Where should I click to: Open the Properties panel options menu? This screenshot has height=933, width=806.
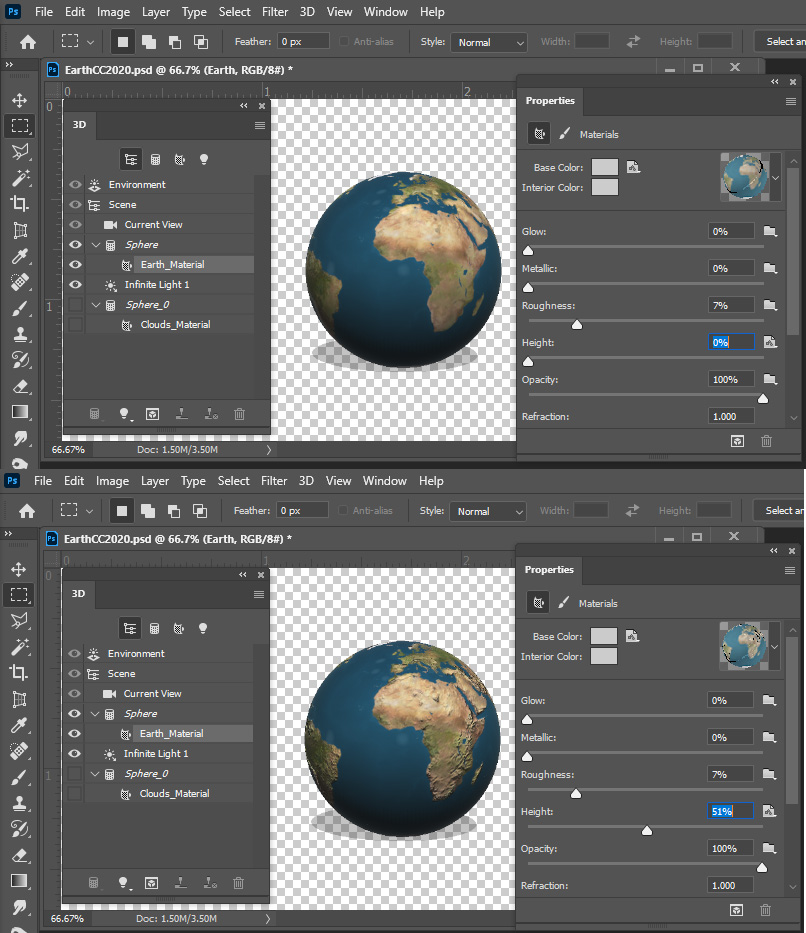coord(789,101)
